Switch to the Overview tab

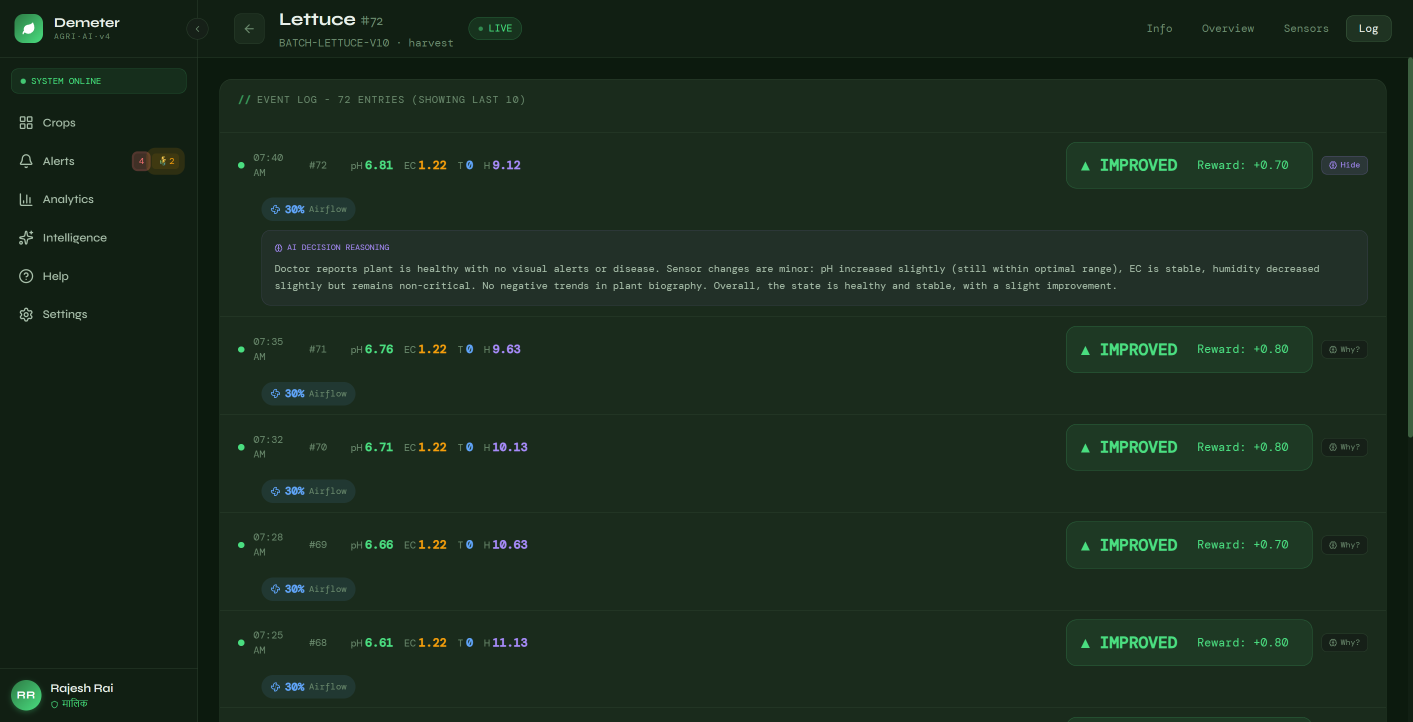1228,28
